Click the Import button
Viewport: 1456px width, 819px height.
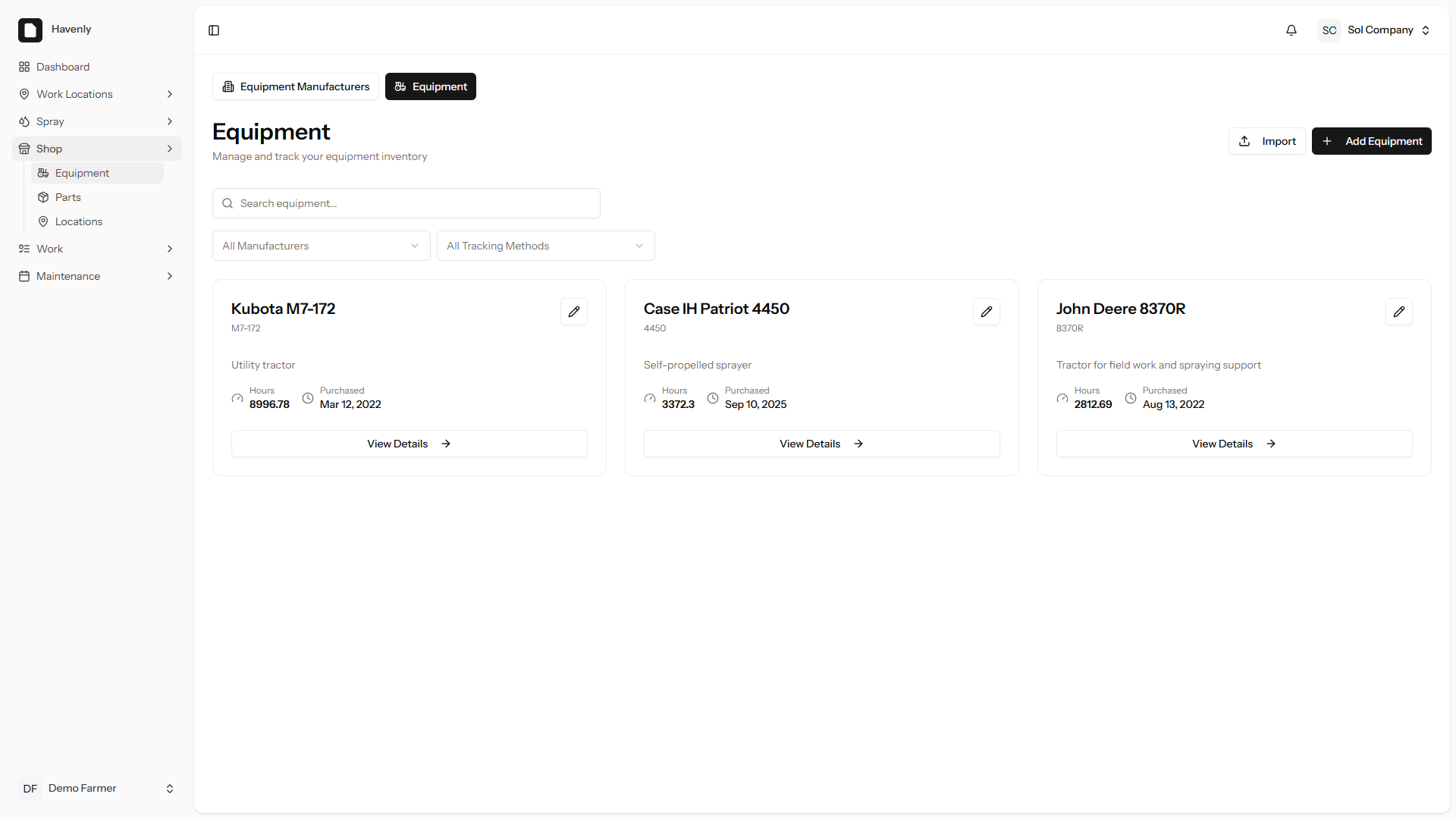pos(1267,141)
